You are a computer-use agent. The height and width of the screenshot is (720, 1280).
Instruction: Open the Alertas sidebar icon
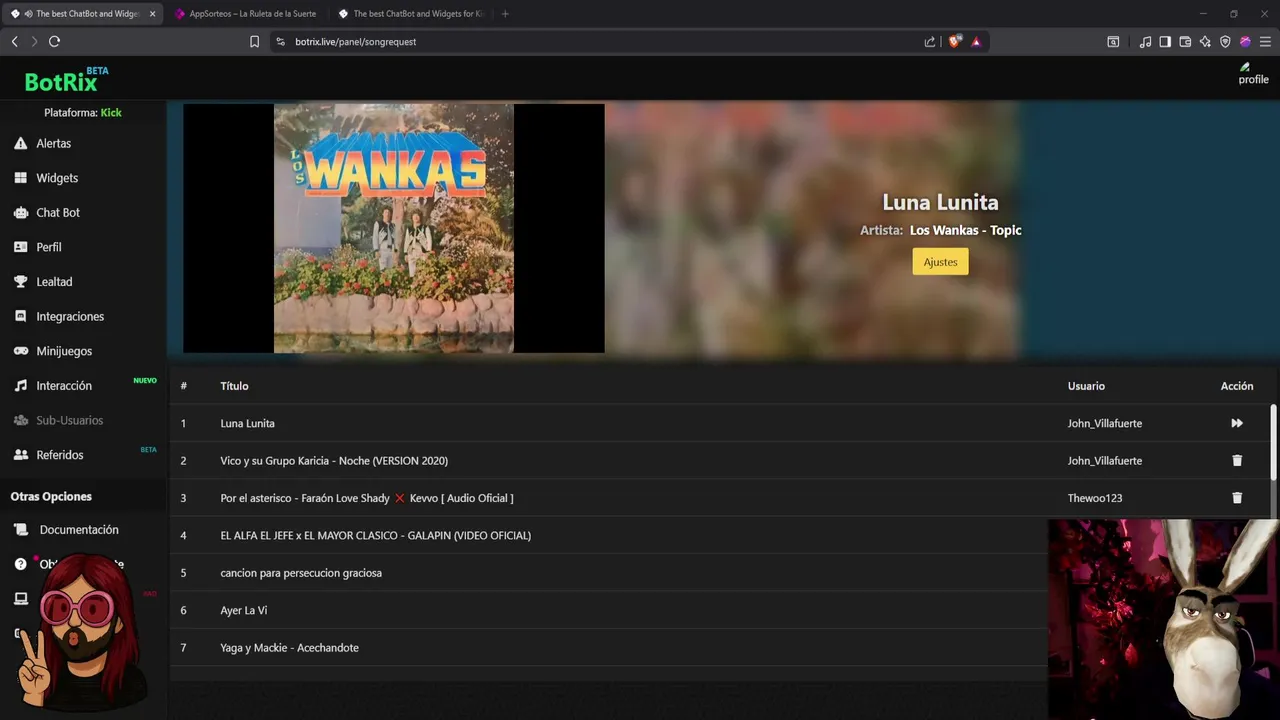click(20, 143)
